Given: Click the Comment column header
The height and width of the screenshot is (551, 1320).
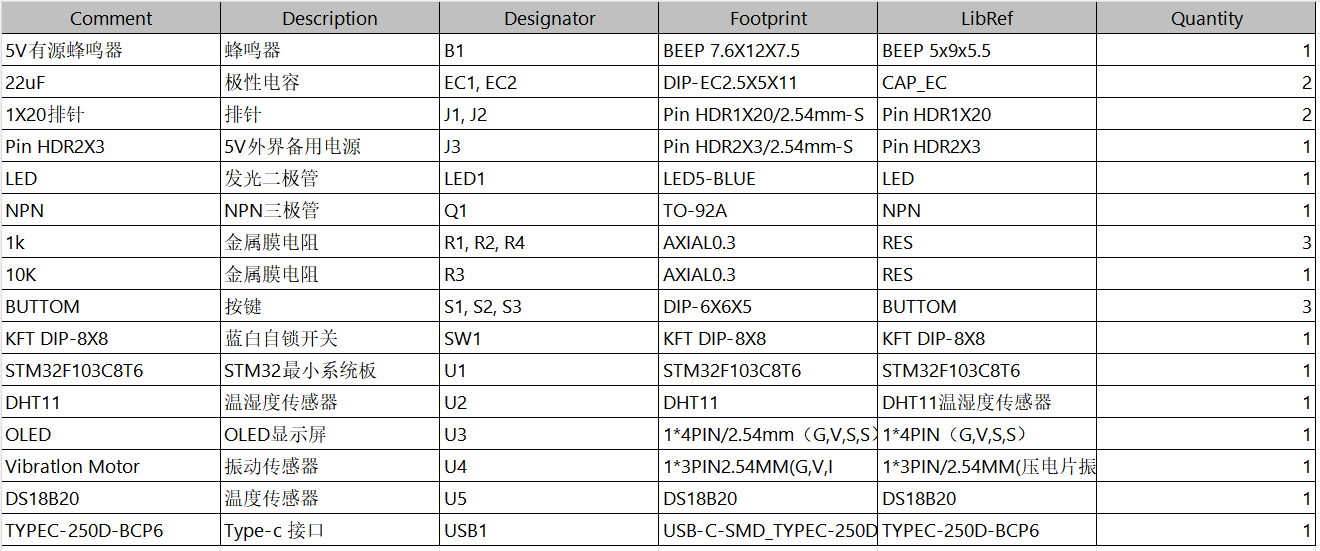Looking at the screenshot, I should click(x=111, y=18).
